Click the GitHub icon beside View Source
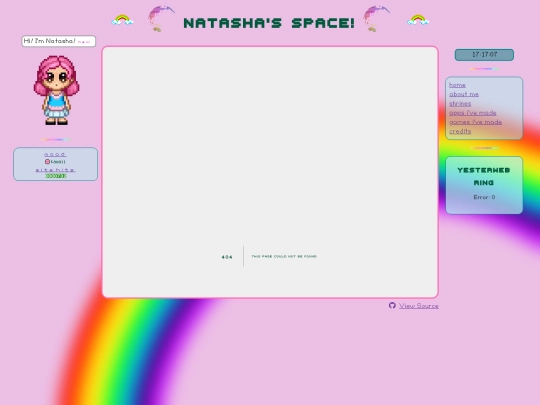Screen dimensions: 540x405 (392, 305)
